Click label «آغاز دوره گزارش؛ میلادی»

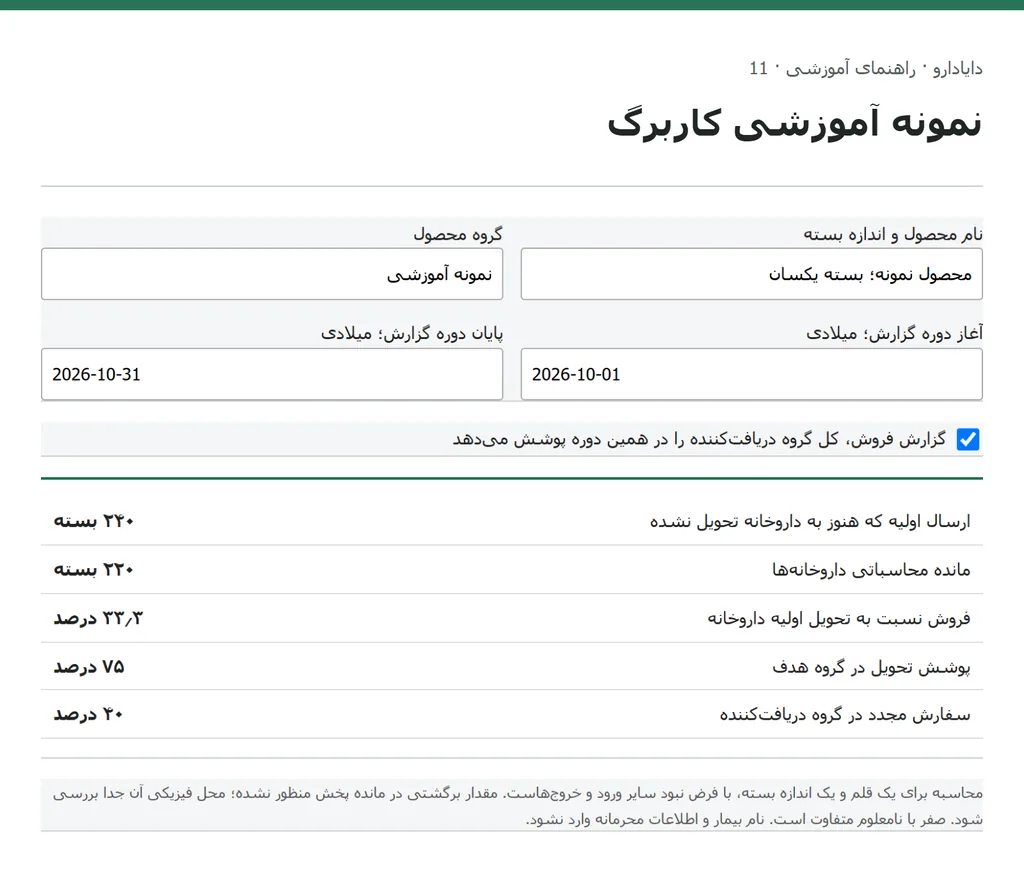894,334
